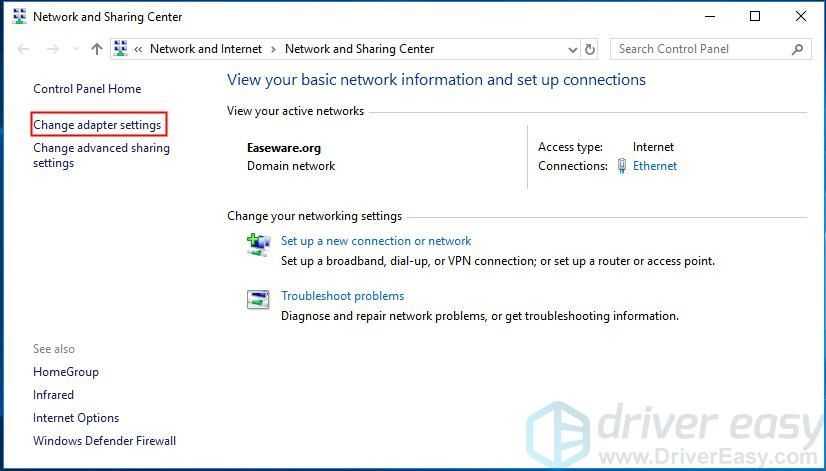826x471 pixels.
Task: Open Windows Defender Firewall link
Action: [104, 441]
